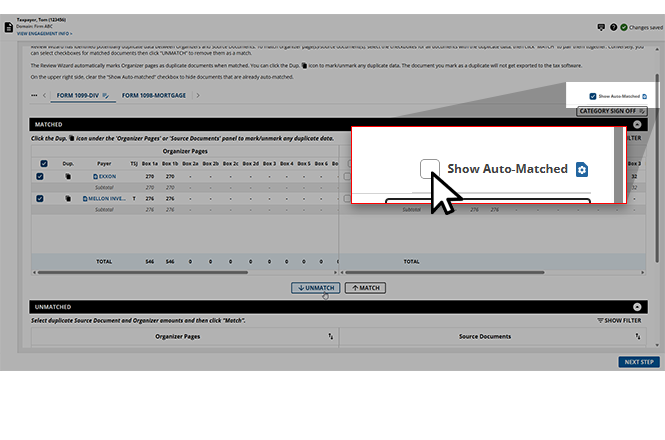Image resolution: width=665 pixels, height=440 pixels.
Task: Click the vertical scrollbar up arrow
Action: point(657,50)
